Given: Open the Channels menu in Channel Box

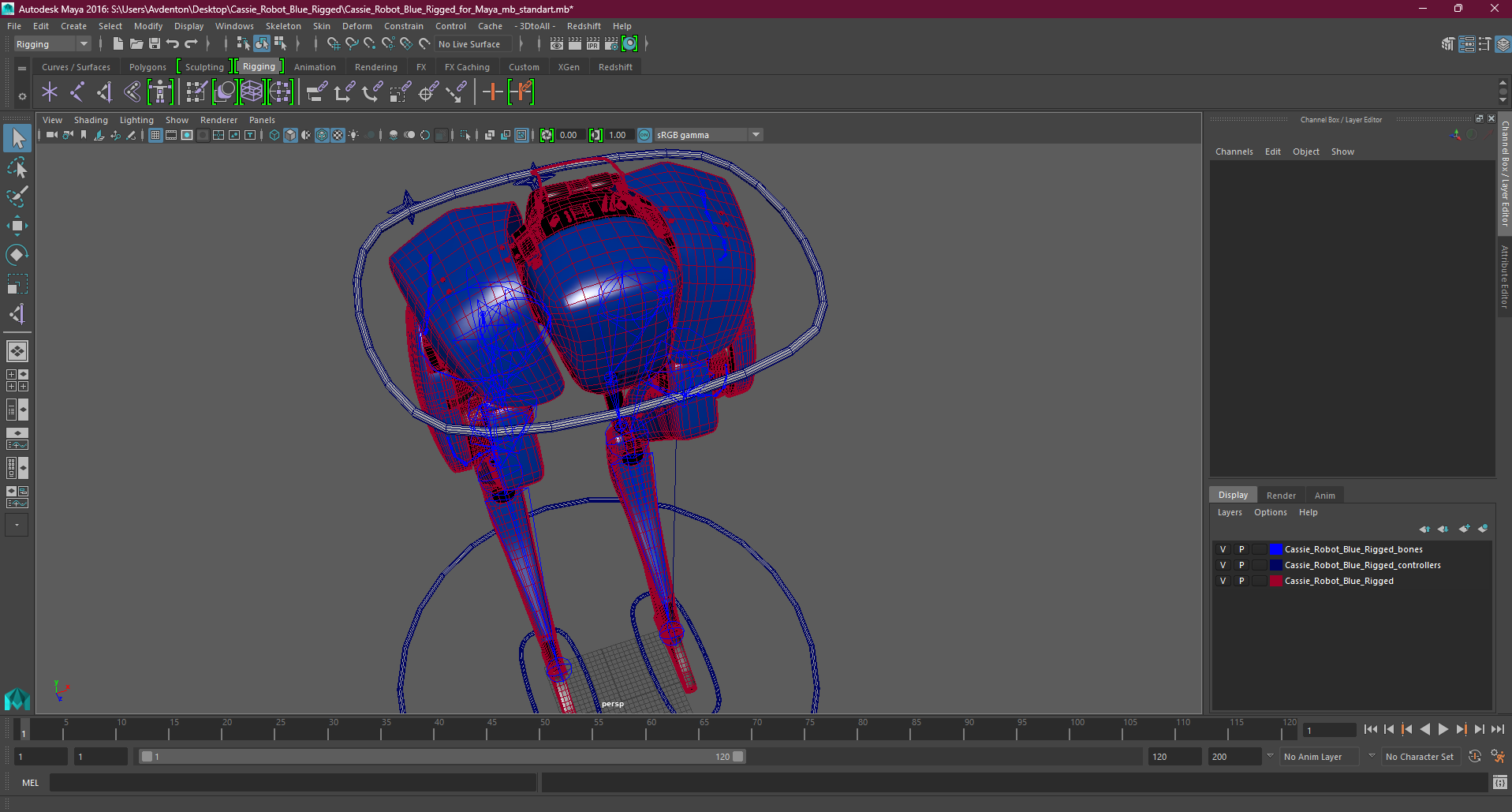Looking at the screenshot, I should click(1234, 152).
